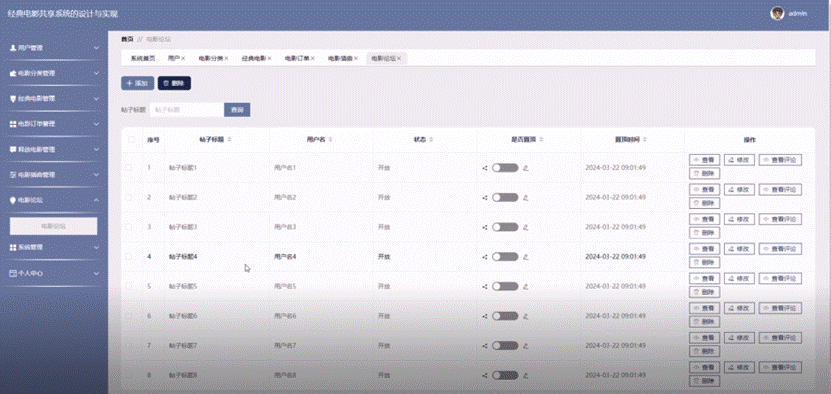Toggle the pin switch for row 3
This screenshot has height=394, width=831.
click(x=505, y=227)
